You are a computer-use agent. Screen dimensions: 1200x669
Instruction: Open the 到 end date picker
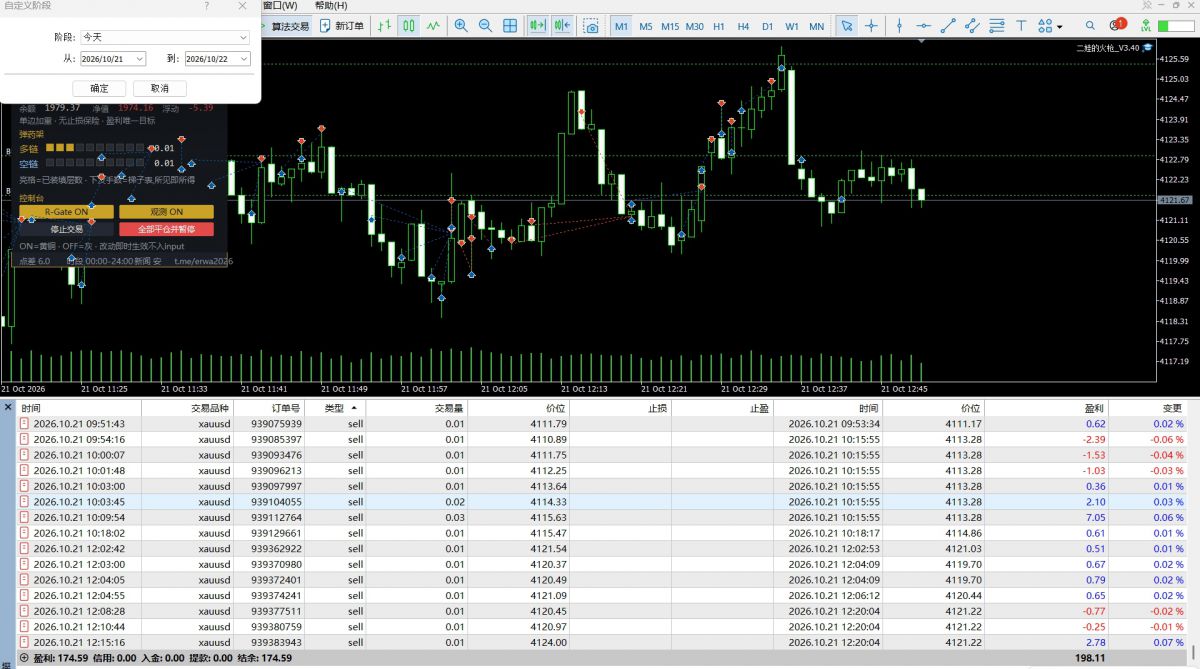pyautogui.click(x=217, y=59)
